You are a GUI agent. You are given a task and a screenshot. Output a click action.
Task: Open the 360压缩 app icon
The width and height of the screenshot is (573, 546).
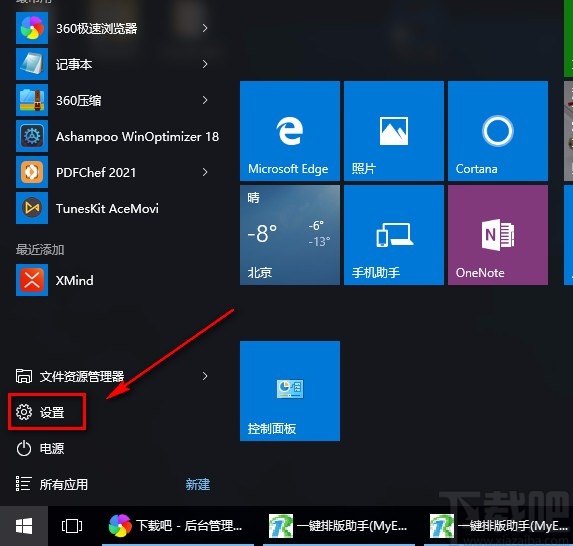point(32,100)
